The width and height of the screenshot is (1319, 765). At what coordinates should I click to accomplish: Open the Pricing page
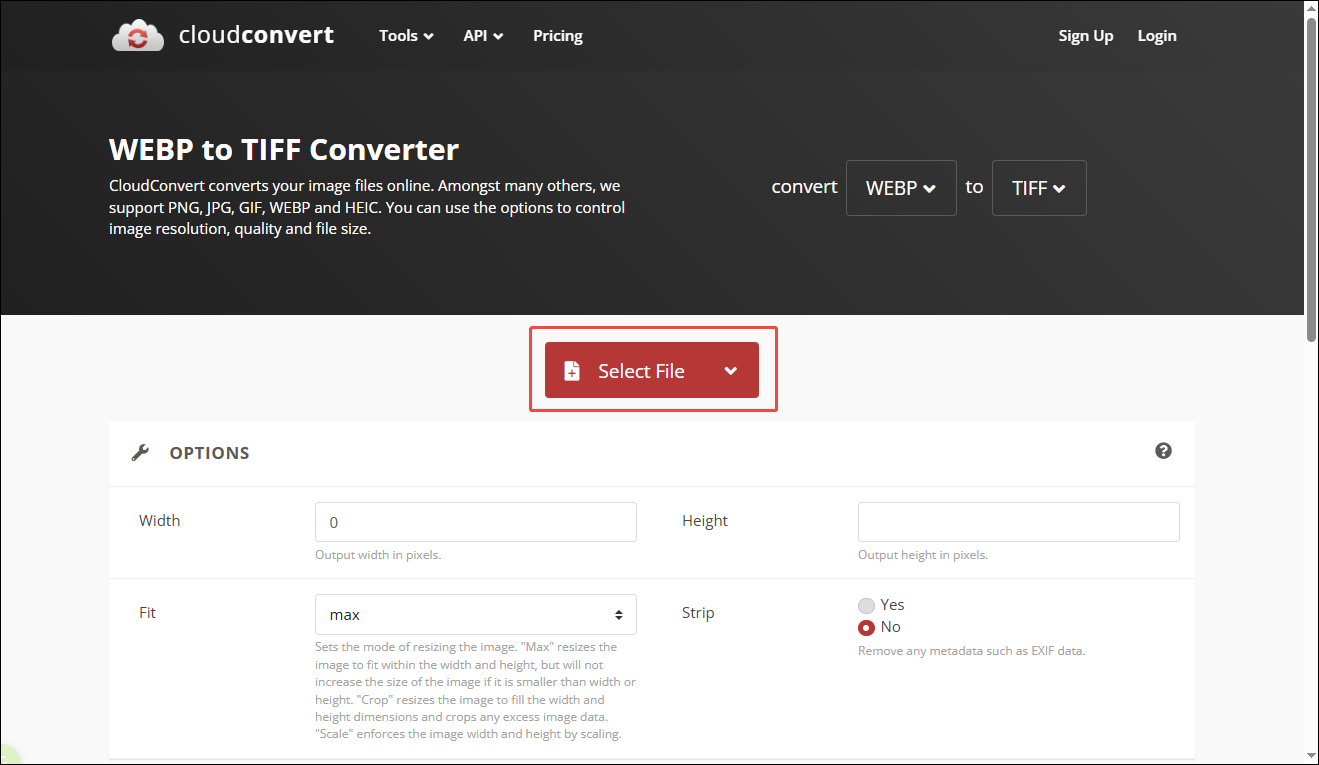(557, 35)
